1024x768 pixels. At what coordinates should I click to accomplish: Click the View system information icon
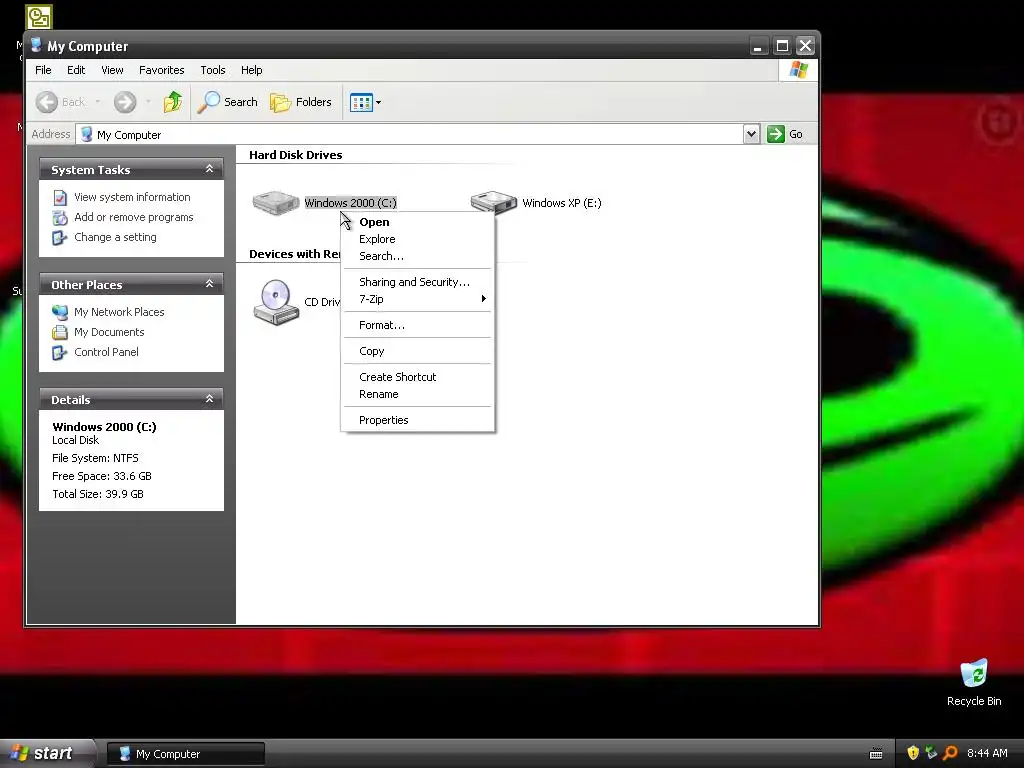click(x=60, y=197)
